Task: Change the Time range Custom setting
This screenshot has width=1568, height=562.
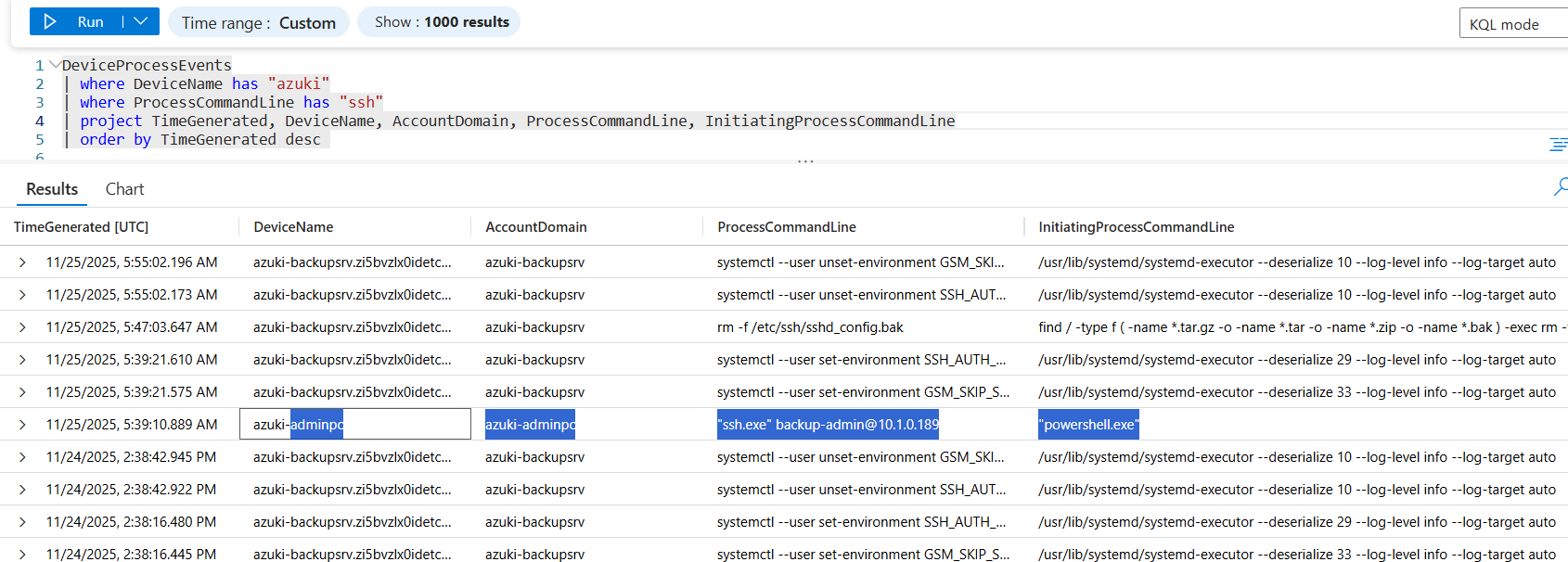Action: 258,22
